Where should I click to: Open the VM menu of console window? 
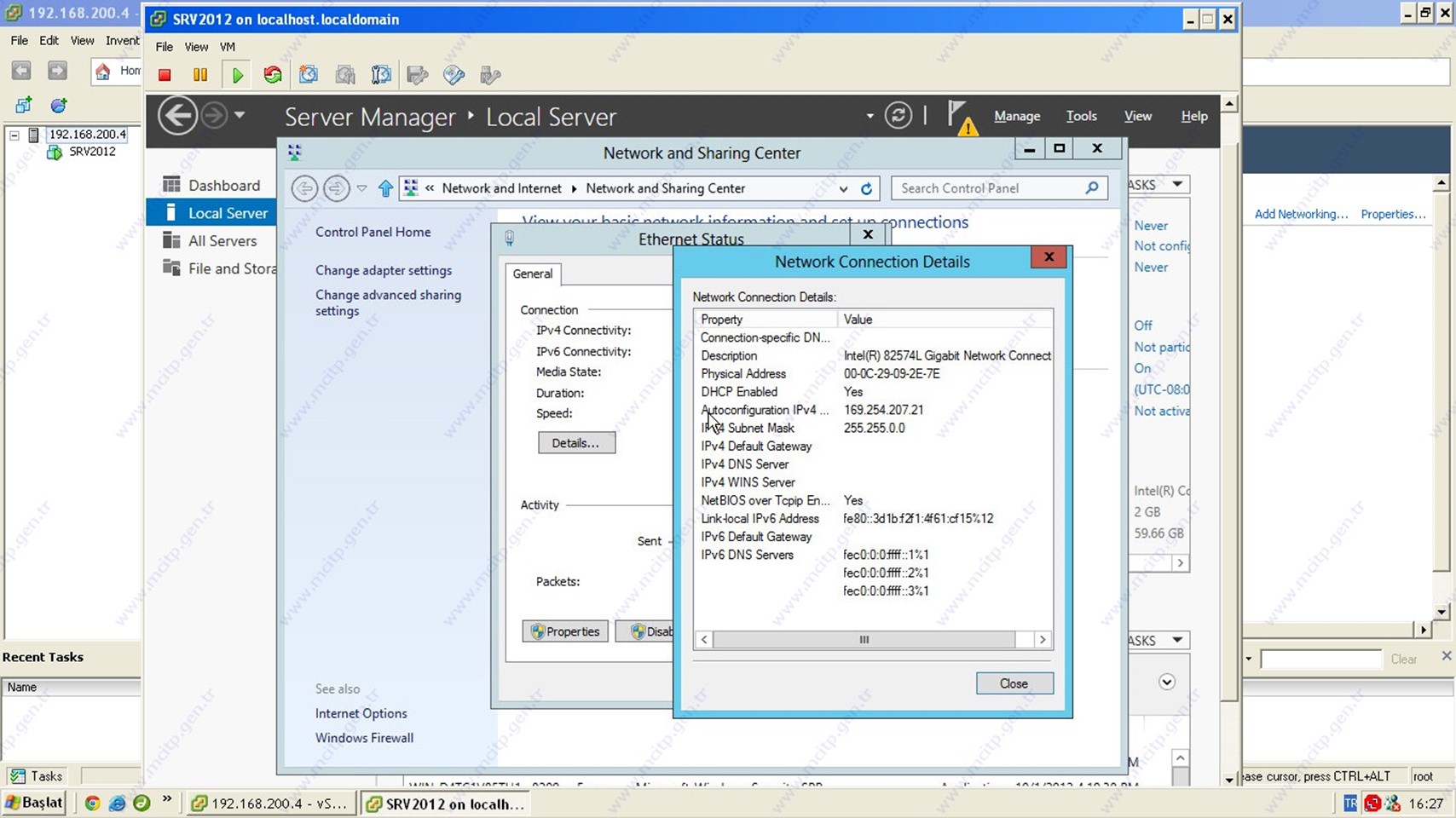tap(227, 47)
